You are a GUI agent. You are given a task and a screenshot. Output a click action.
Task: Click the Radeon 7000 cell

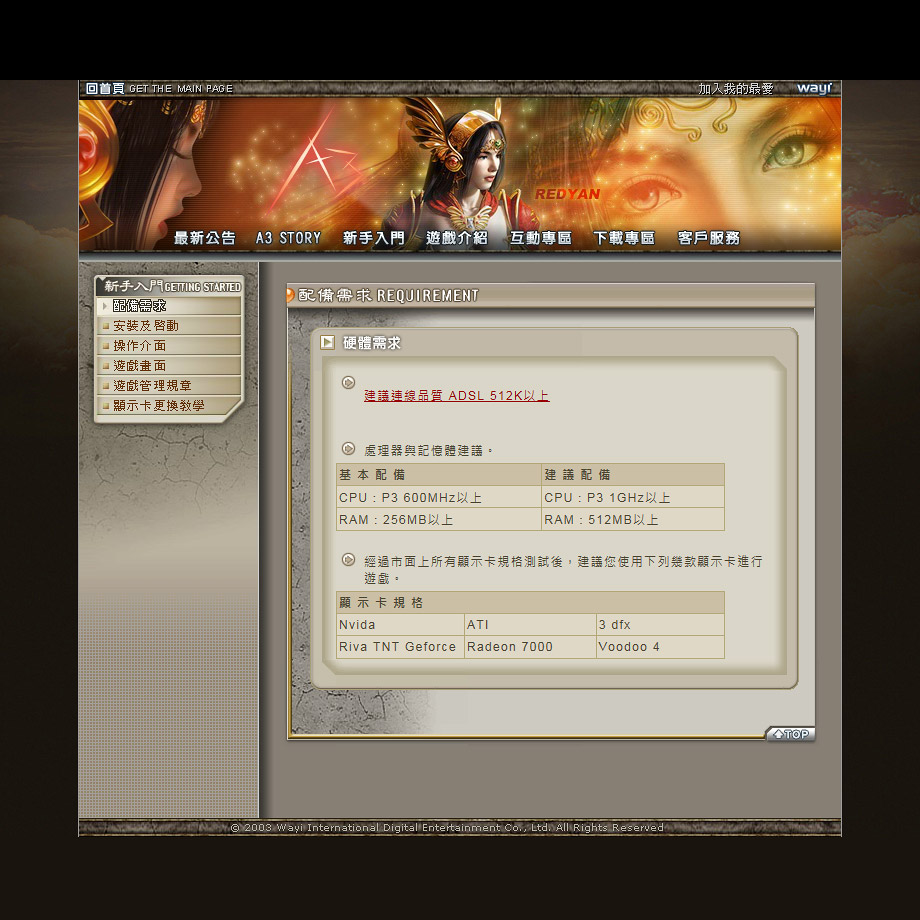coord(530,647)
